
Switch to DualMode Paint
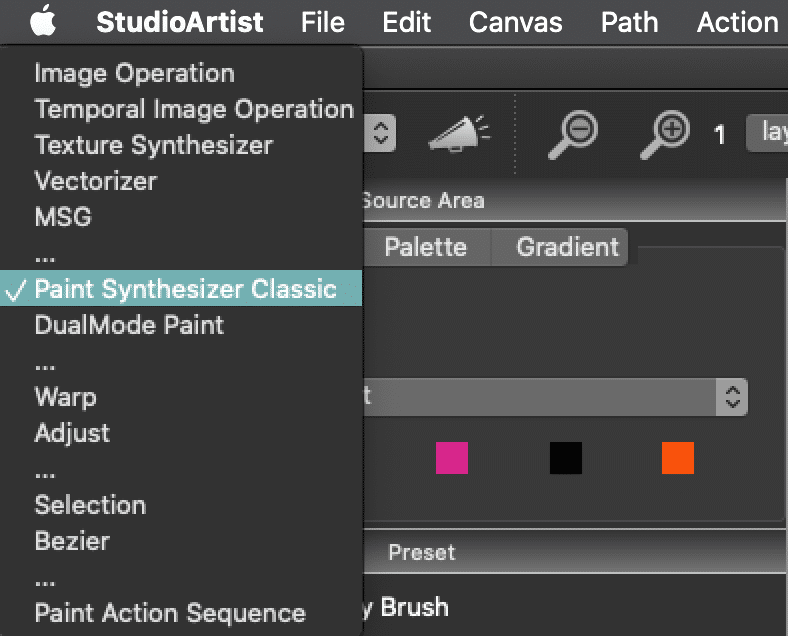pyautogui.click(x=181, y=325)
